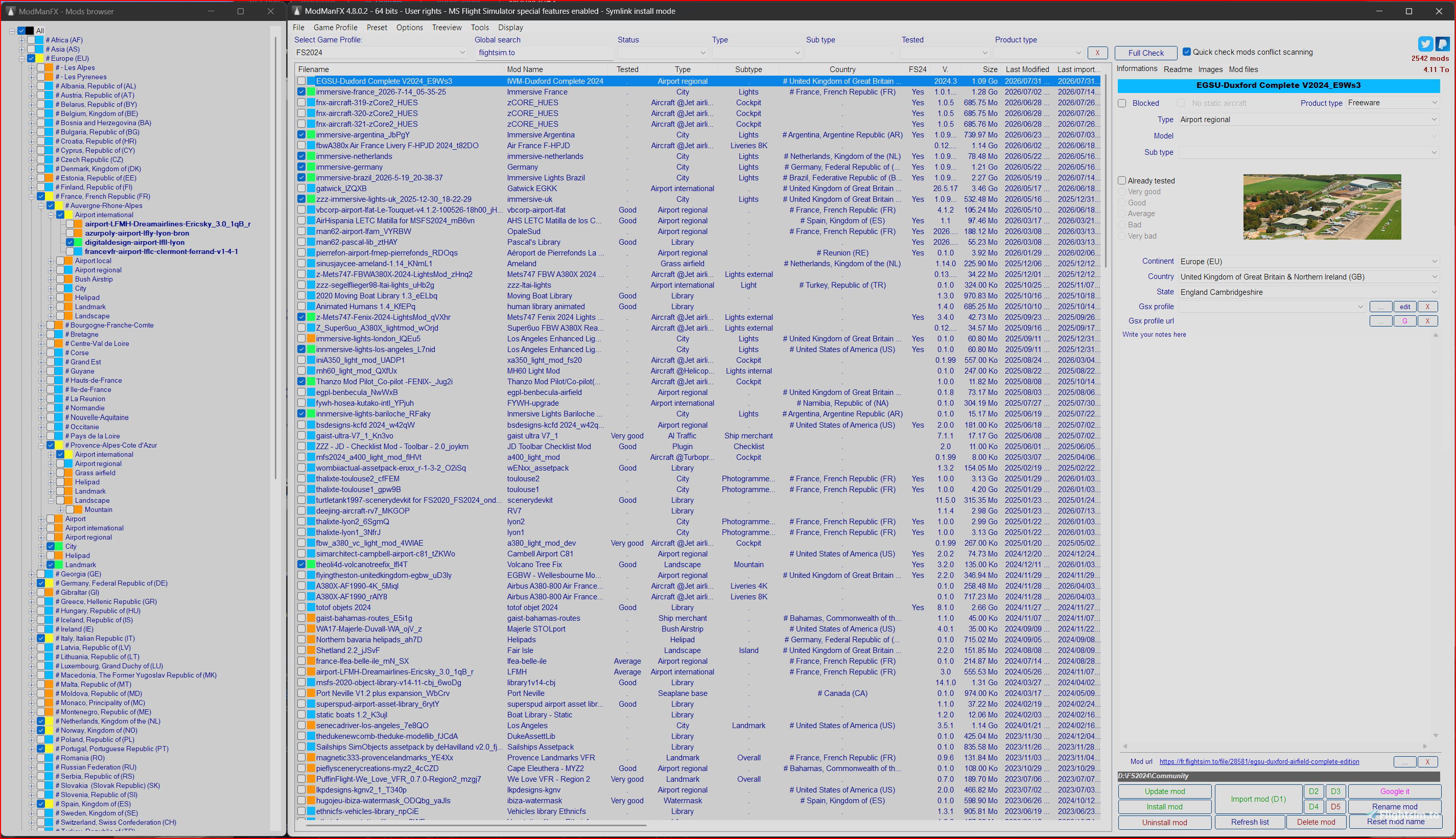Click the Global search input field

544,53
